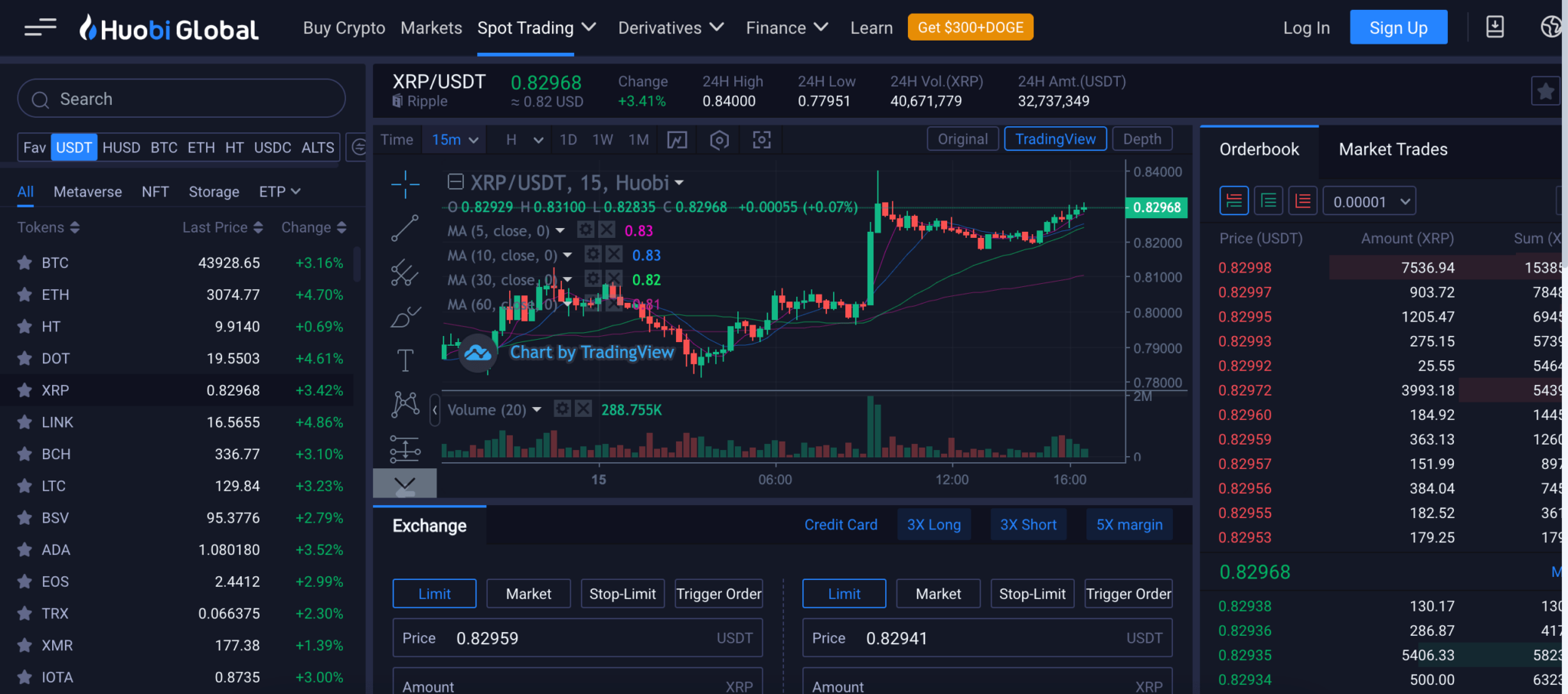Open the 15m time interval dropdown

455,140
